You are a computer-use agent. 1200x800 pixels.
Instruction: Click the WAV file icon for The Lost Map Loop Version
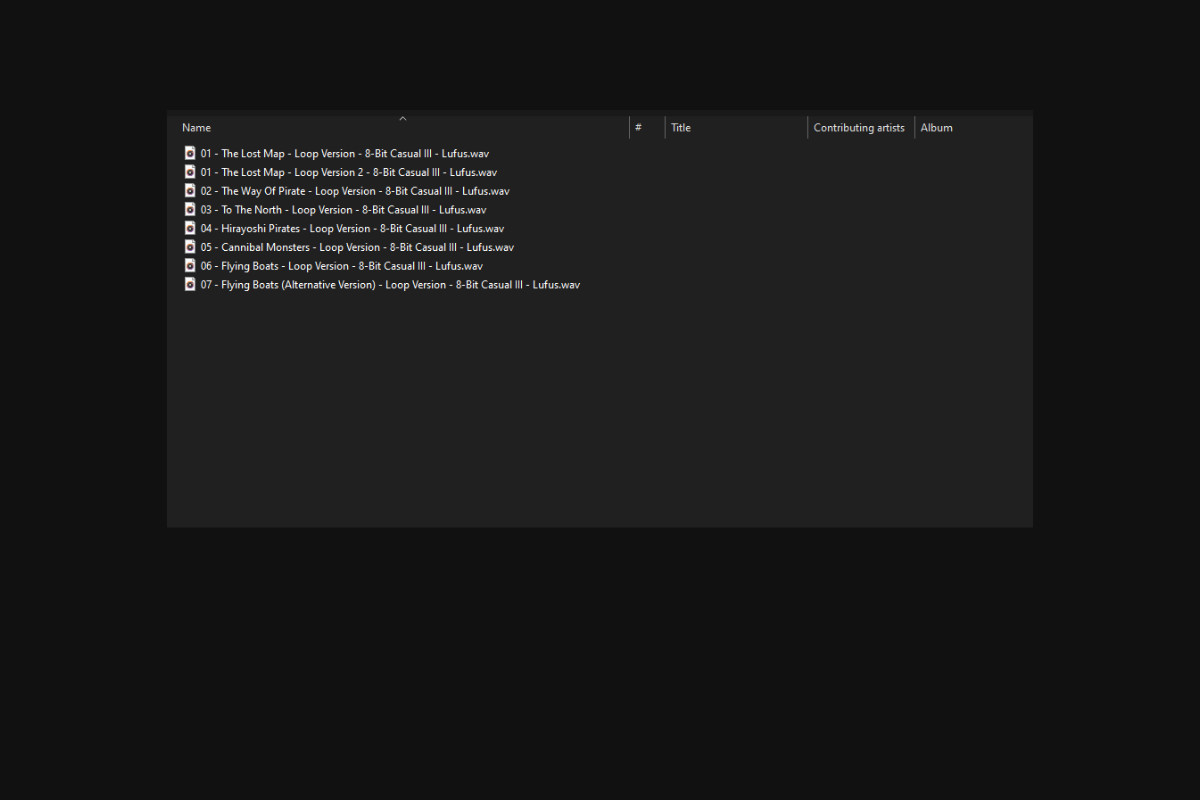point(190,153)
